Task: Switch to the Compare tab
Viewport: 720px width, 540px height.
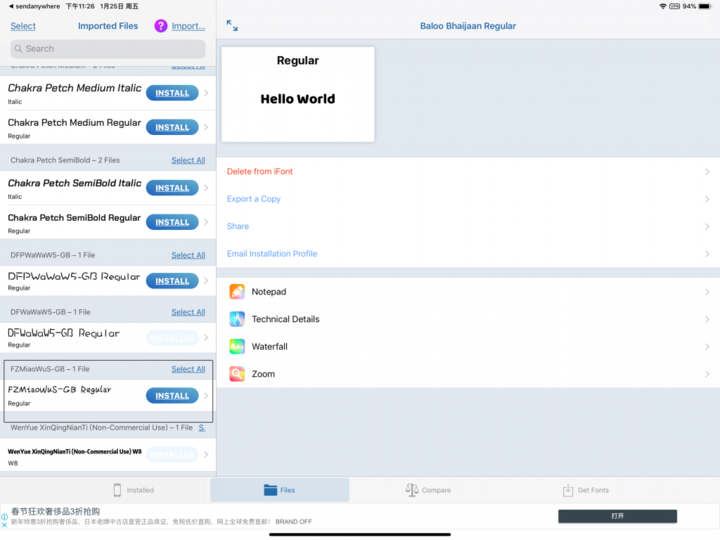Action: click(428, 490)
